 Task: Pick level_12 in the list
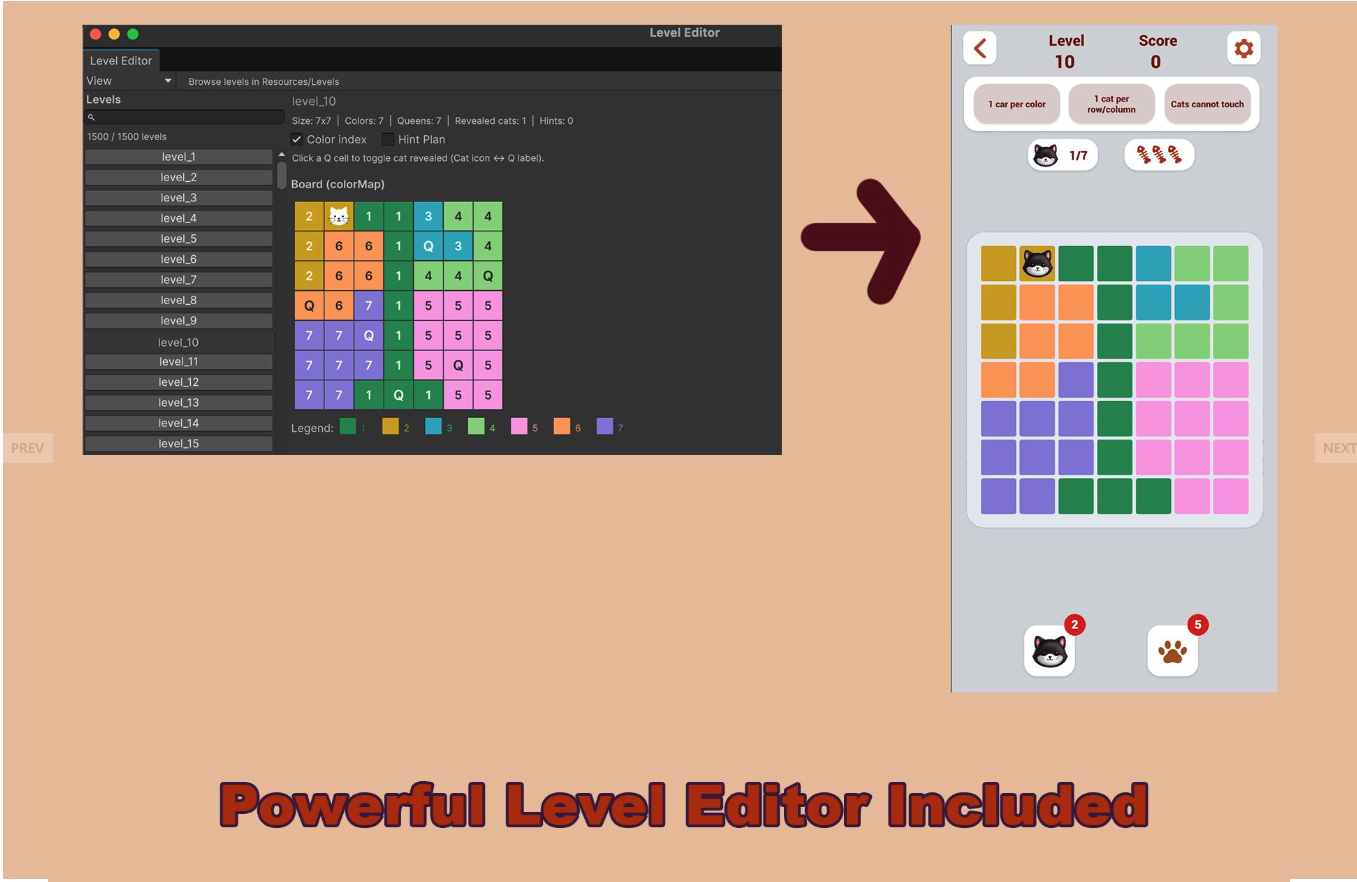(x=179, y=382)
